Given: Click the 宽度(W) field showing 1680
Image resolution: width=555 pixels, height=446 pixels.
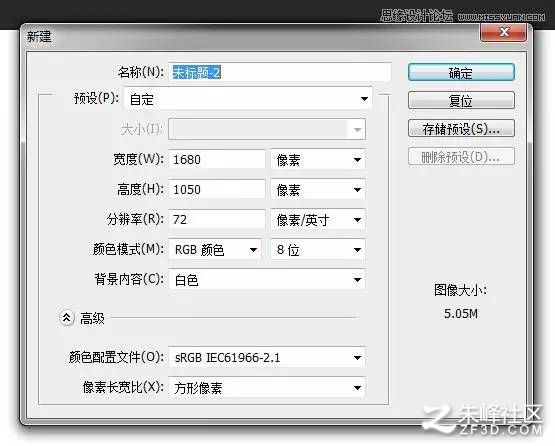Looking at the screenshot, I should [217, 159].
